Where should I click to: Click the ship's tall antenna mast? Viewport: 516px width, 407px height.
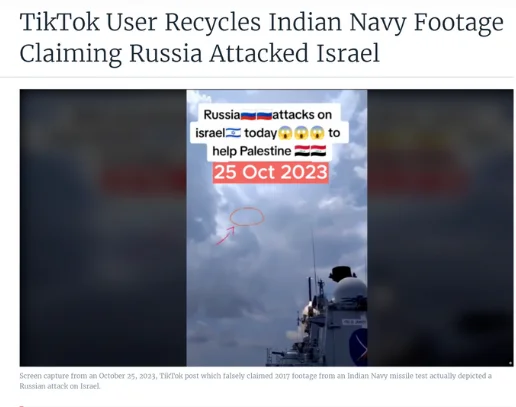pos(314,258)
